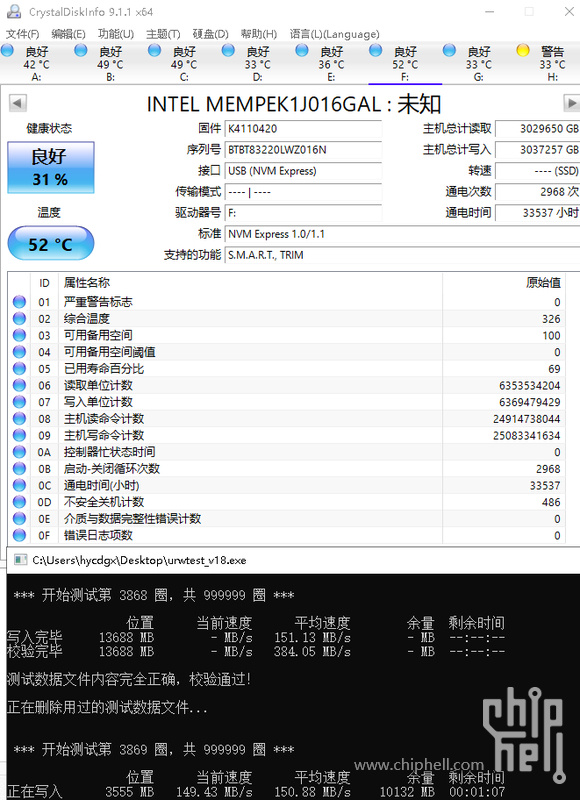The width and height of the screenshot is (580, 800).
Task: Click the 固件 field showing K4110420
Action: pyautogui.click(x=303, y=129)
